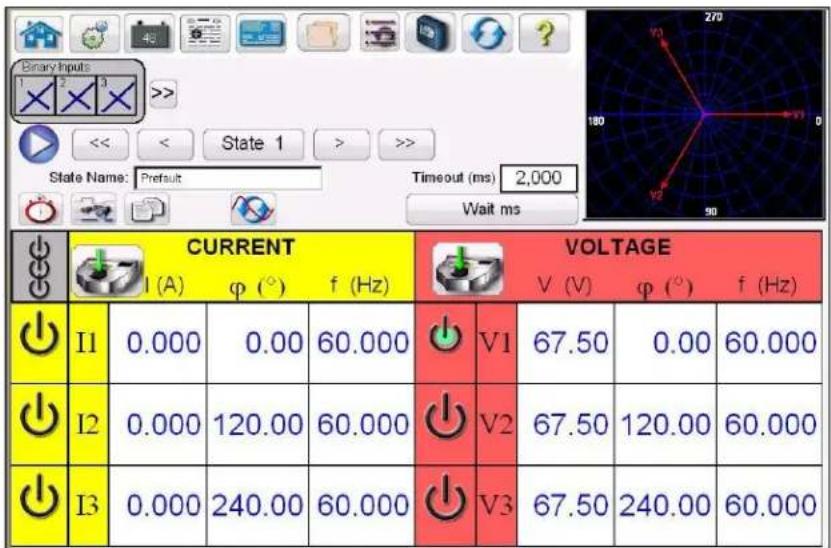
Task: Select I1 current amplitude 0.000
Action: click(157, 343)
